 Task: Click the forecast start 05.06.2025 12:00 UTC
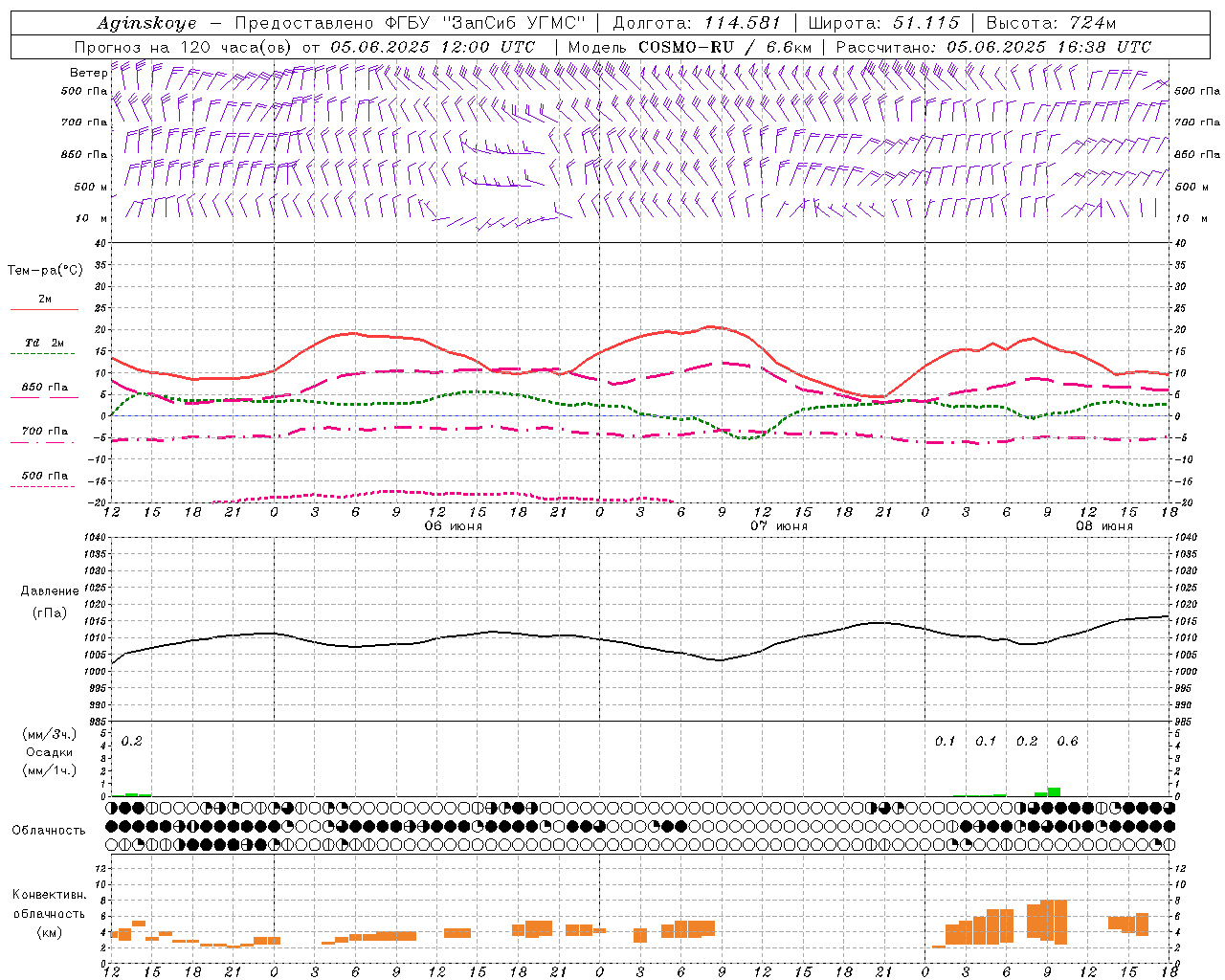433,47
